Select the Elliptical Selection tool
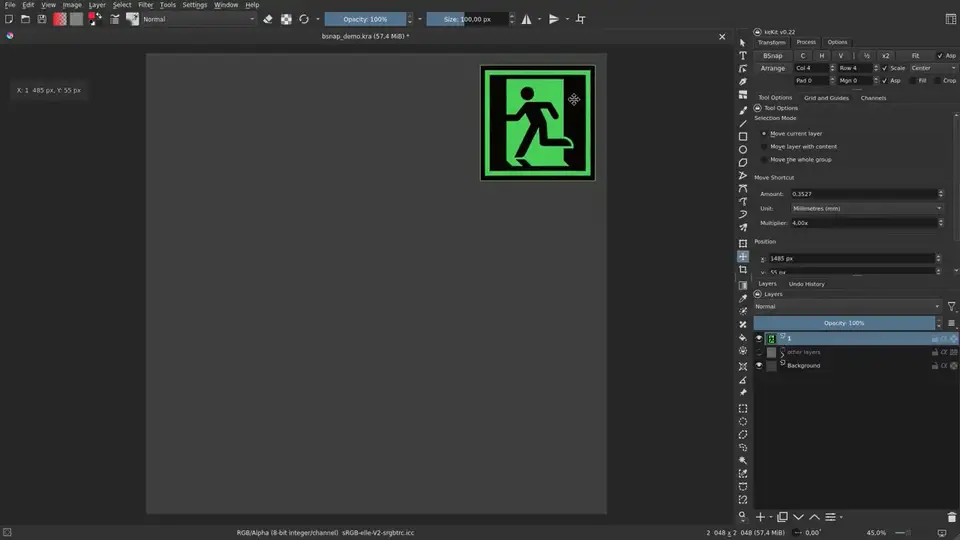 (x=743, y=421)
